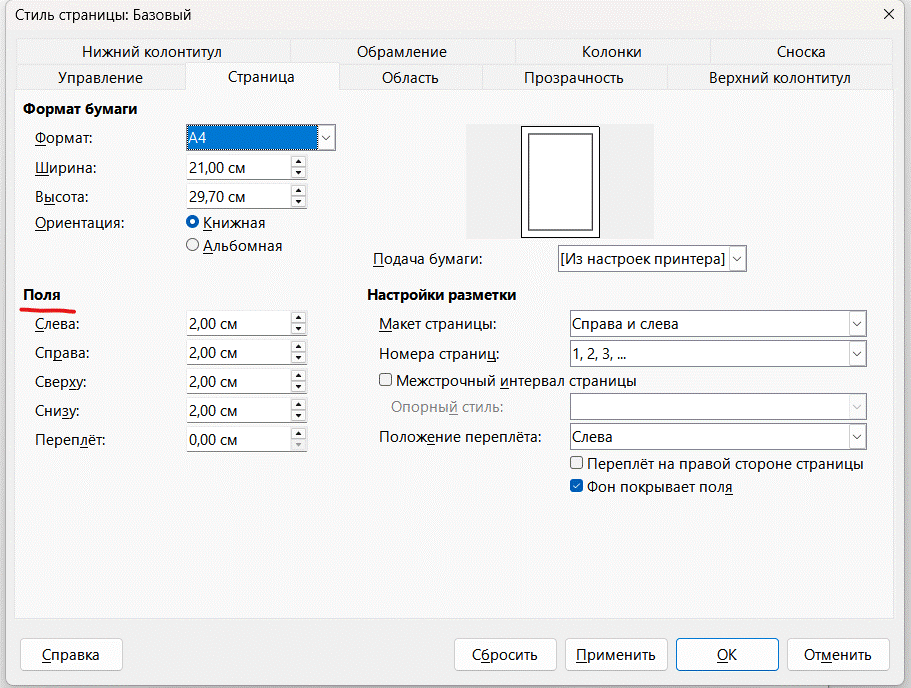911x688 pixels.
Task: Increase the Ширина value with up arrow
Action: pyautogui.click(x=298, y=161)
